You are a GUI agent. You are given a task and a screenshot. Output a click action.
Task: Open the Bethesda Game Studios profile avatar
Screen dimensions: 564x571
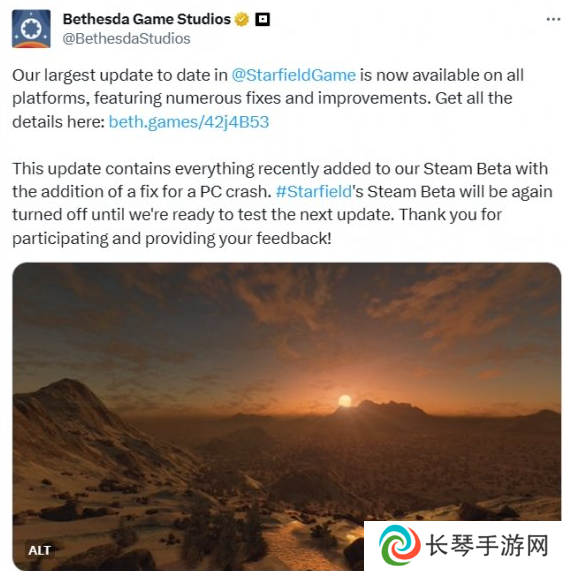31,29
